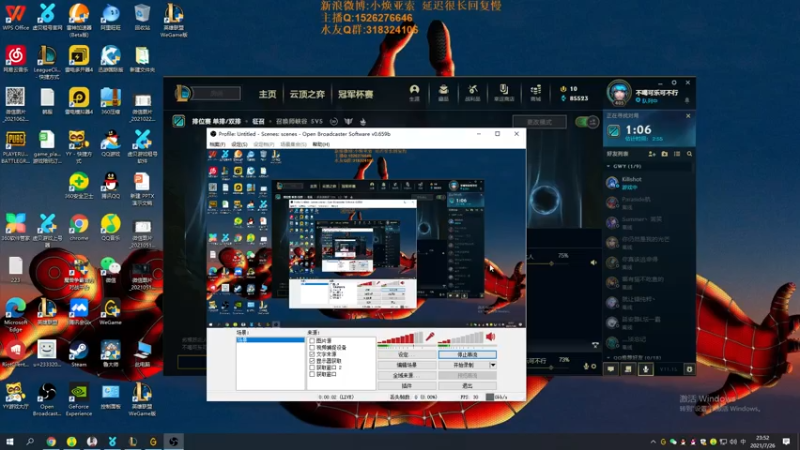800x450 pixels.
Task: Launch Microsoft Edge desktop shortcut
Action: pyautogui.click(x=15, y=315)
